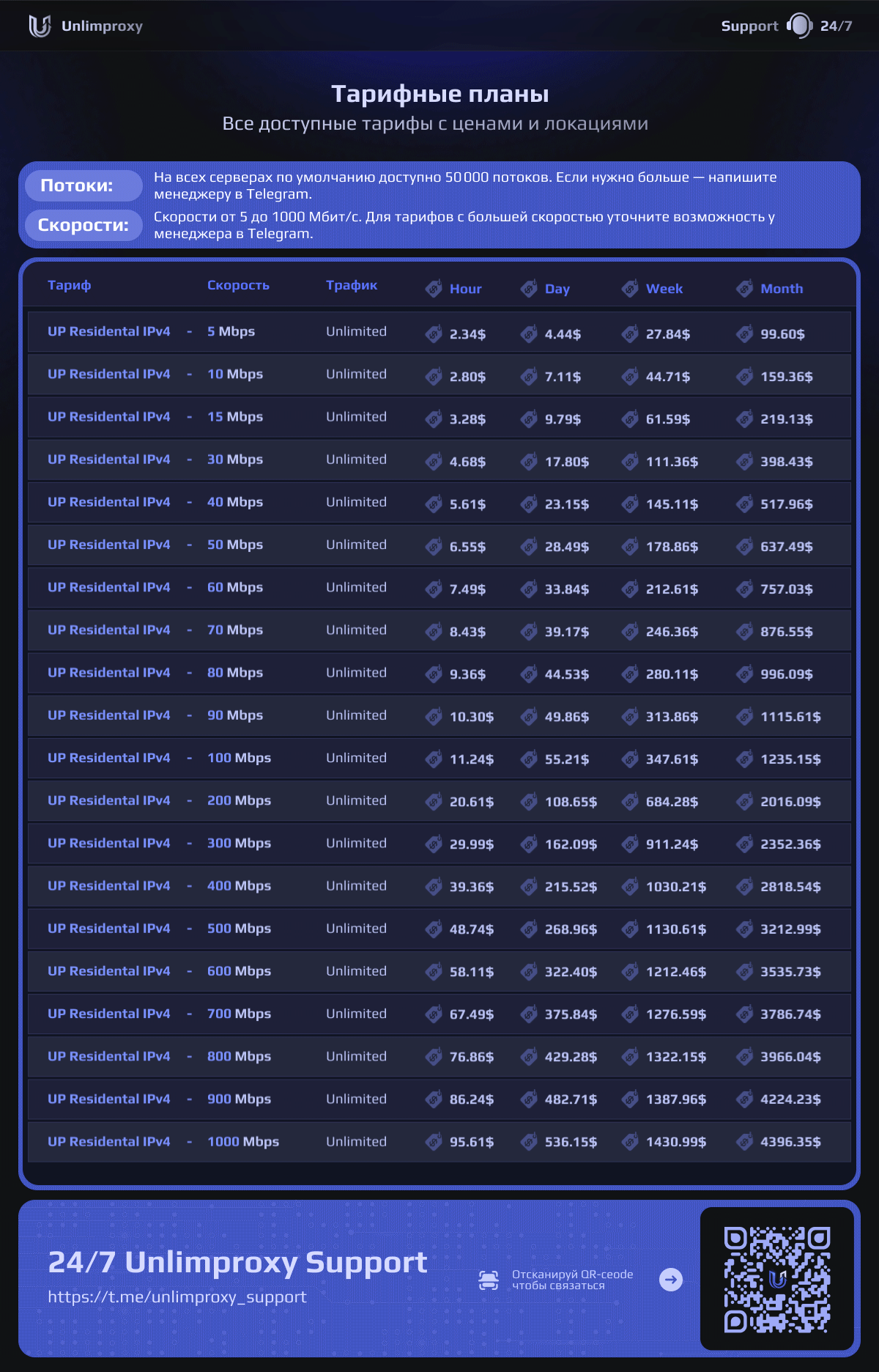879x1372 pixels.
Task: Click the 757.03$ month price
Action: tap(787, 589)
